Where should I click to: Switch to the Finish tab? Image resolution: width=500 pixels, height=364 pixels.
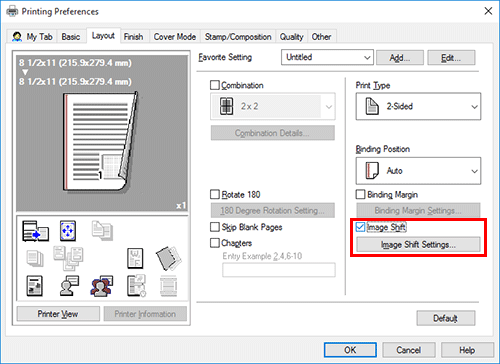tap(133, 37)
